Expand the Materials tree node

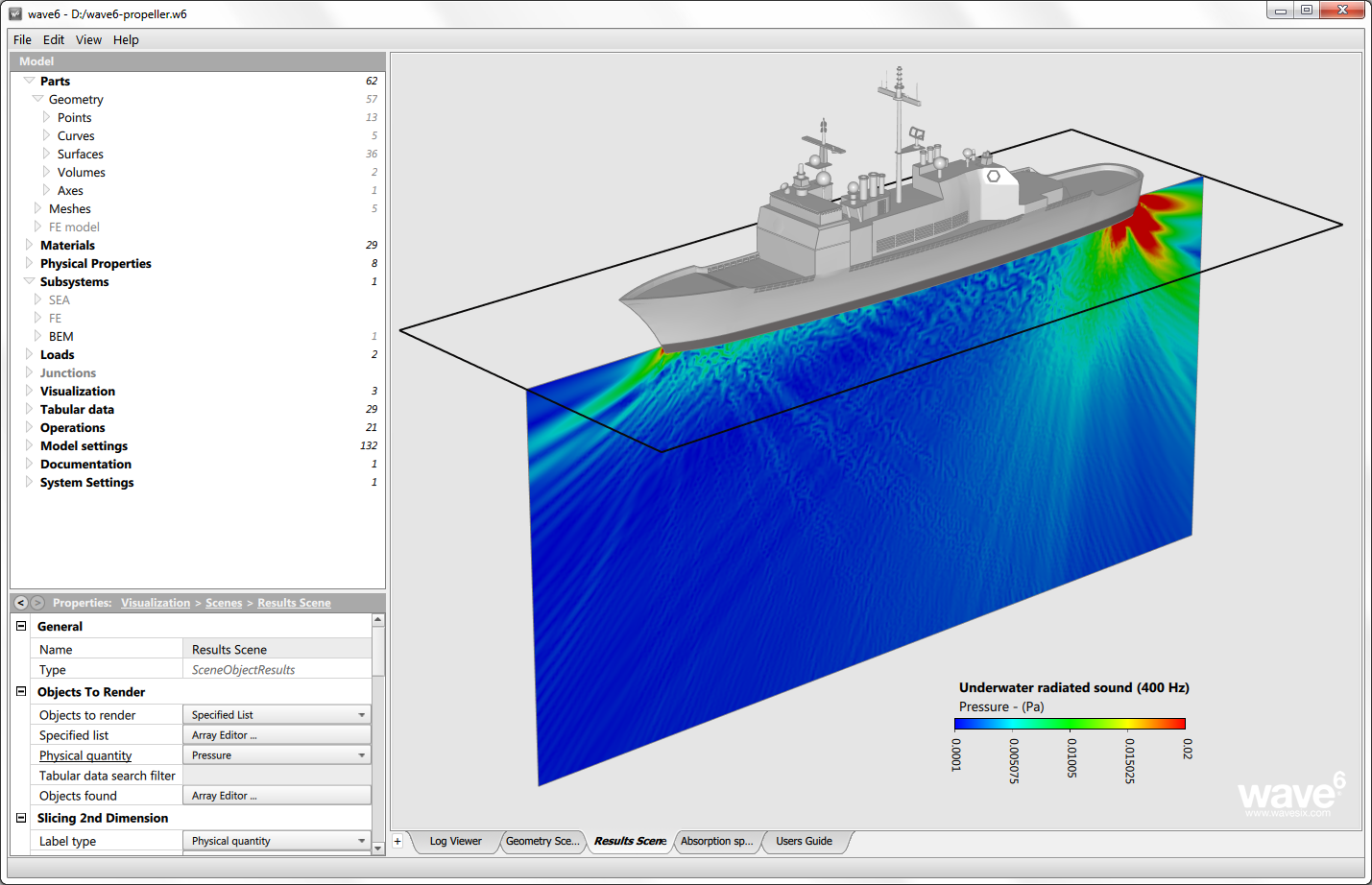point(29,245)
